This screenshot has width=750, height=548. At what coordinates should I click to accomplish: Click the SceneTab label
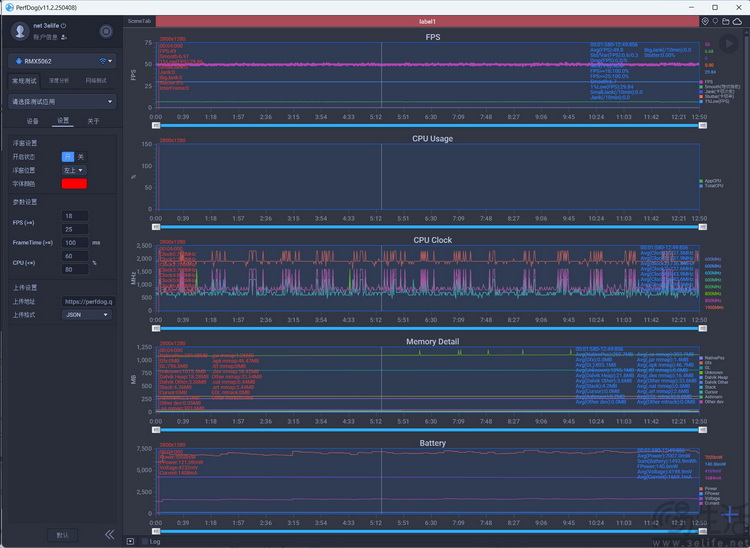[139, 21]
